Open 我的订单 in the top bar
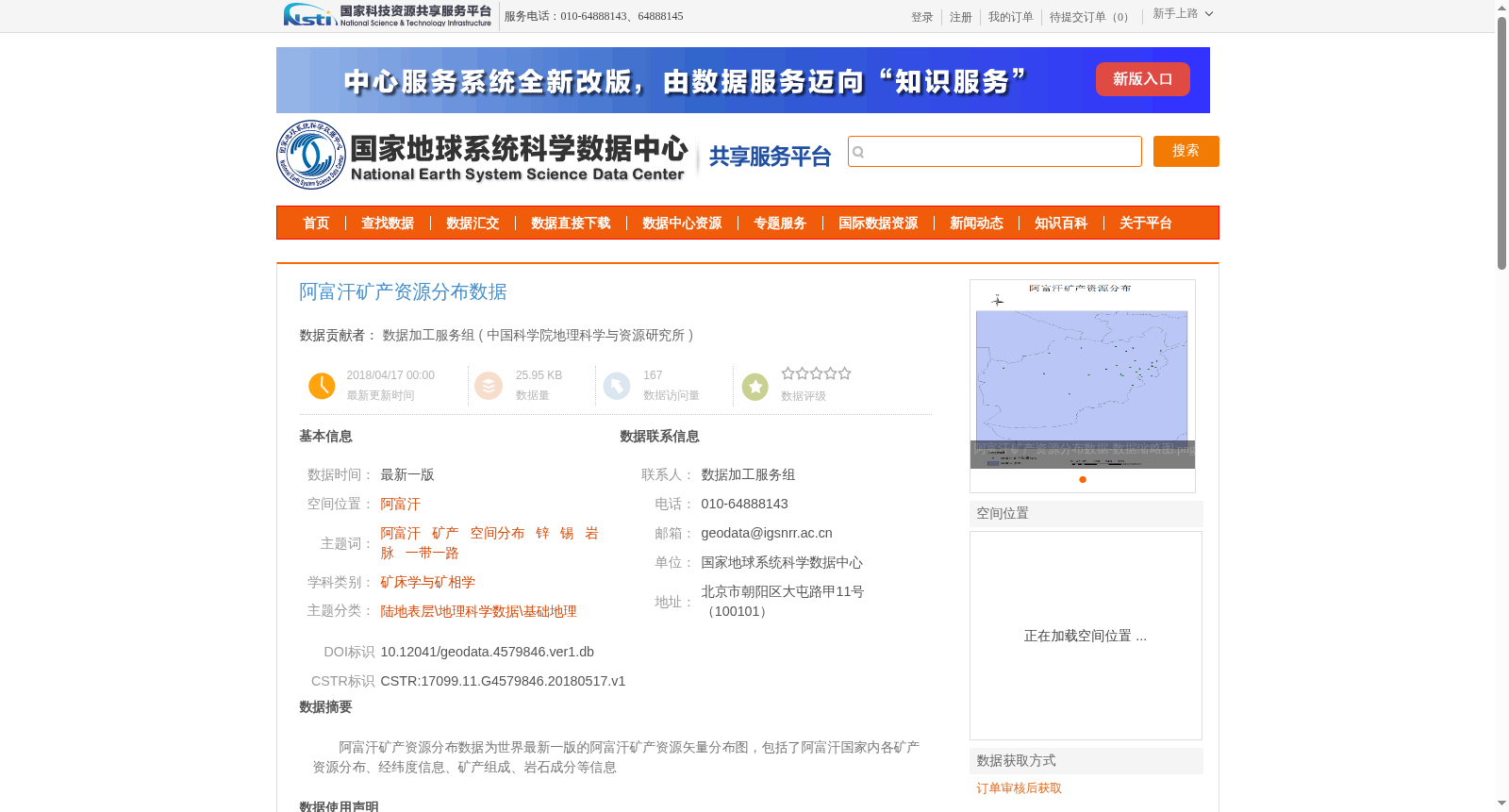The image size is (1509, 812). point(1011,17)
